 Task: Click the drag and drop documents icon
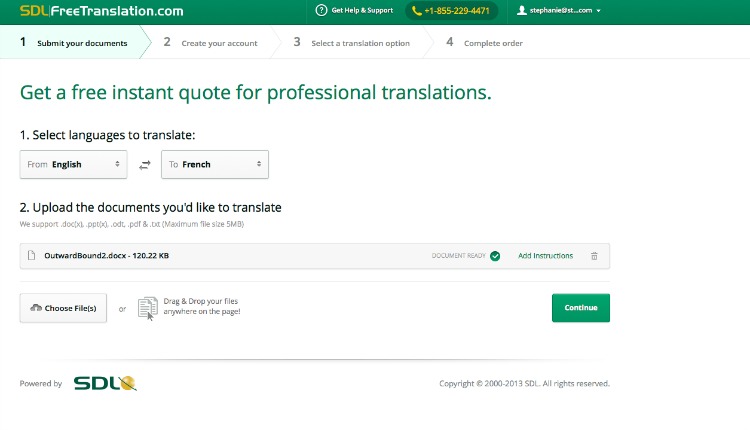pyautogui.click(x=148, y=308)
